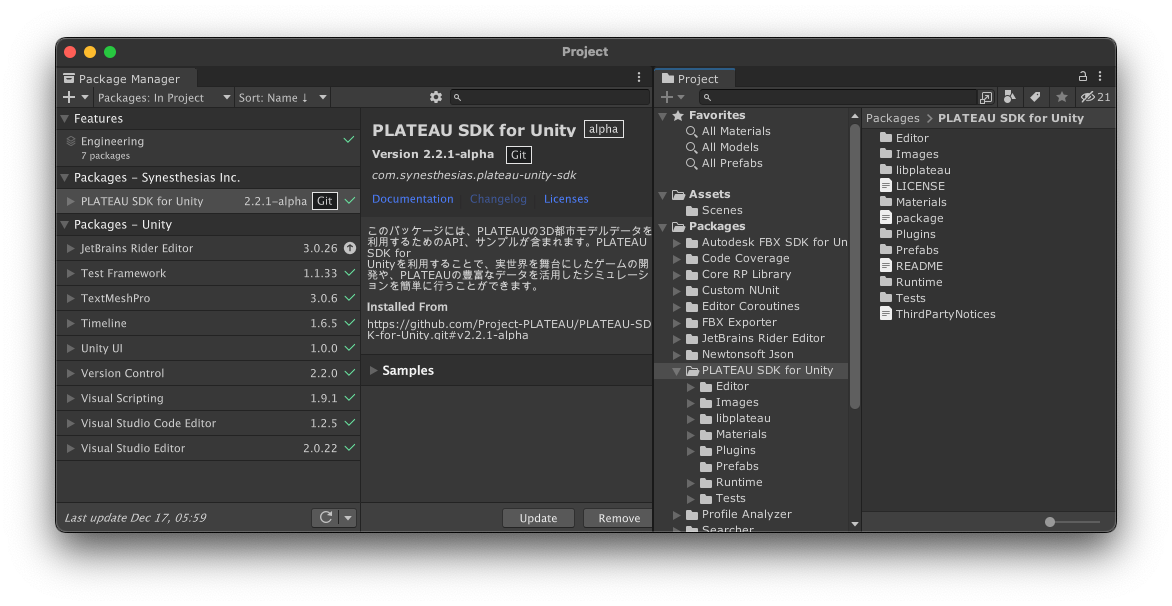Open the Licenses link
Viewport: 1172px width, 606px height.
(x=566, y=199)
